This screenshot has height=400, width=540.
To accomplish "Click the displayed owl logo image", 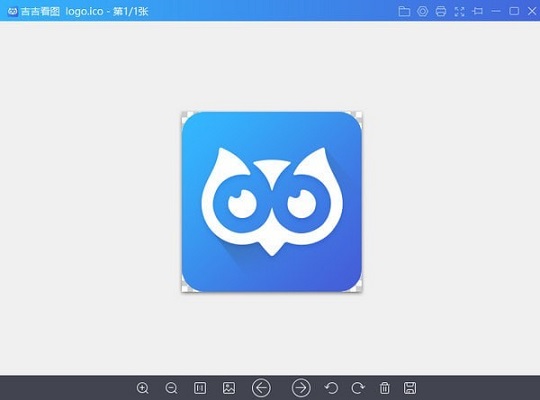I will 272,202.
